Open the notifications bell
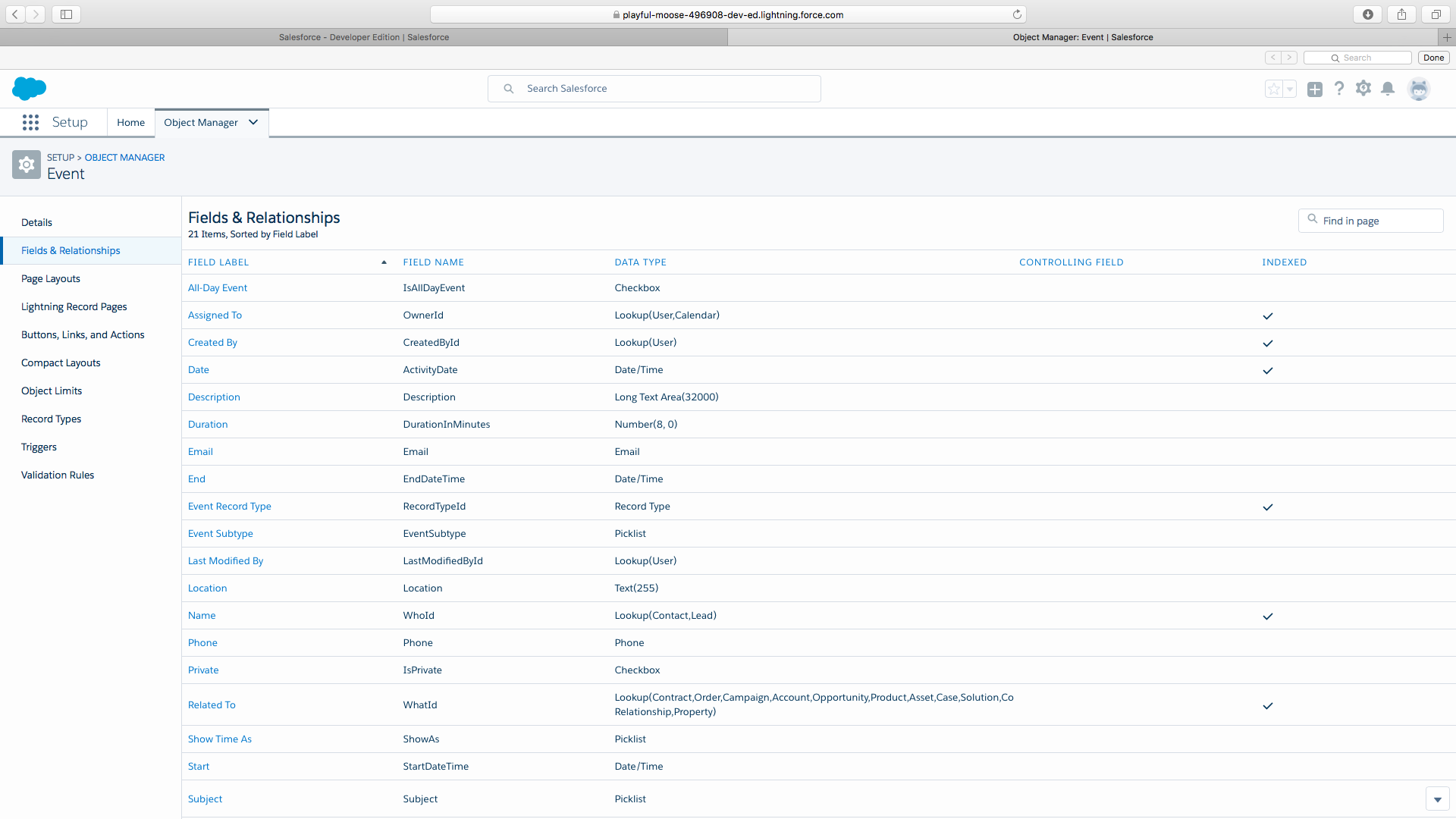The height and width of the screenshot is (819, 1456). pyautogui.click(x=1388, y=89)
